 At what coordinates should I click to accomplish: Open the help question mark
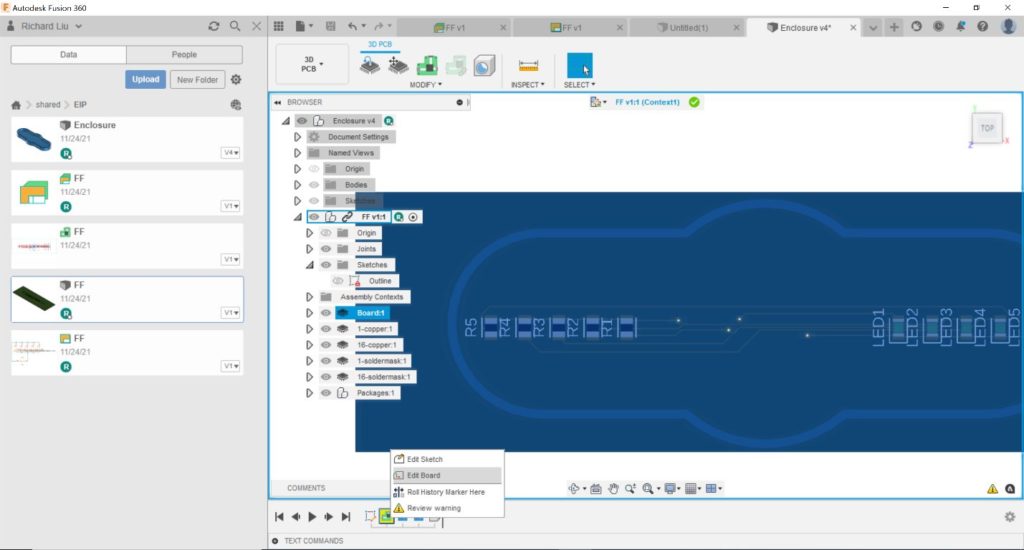(982, 27)
